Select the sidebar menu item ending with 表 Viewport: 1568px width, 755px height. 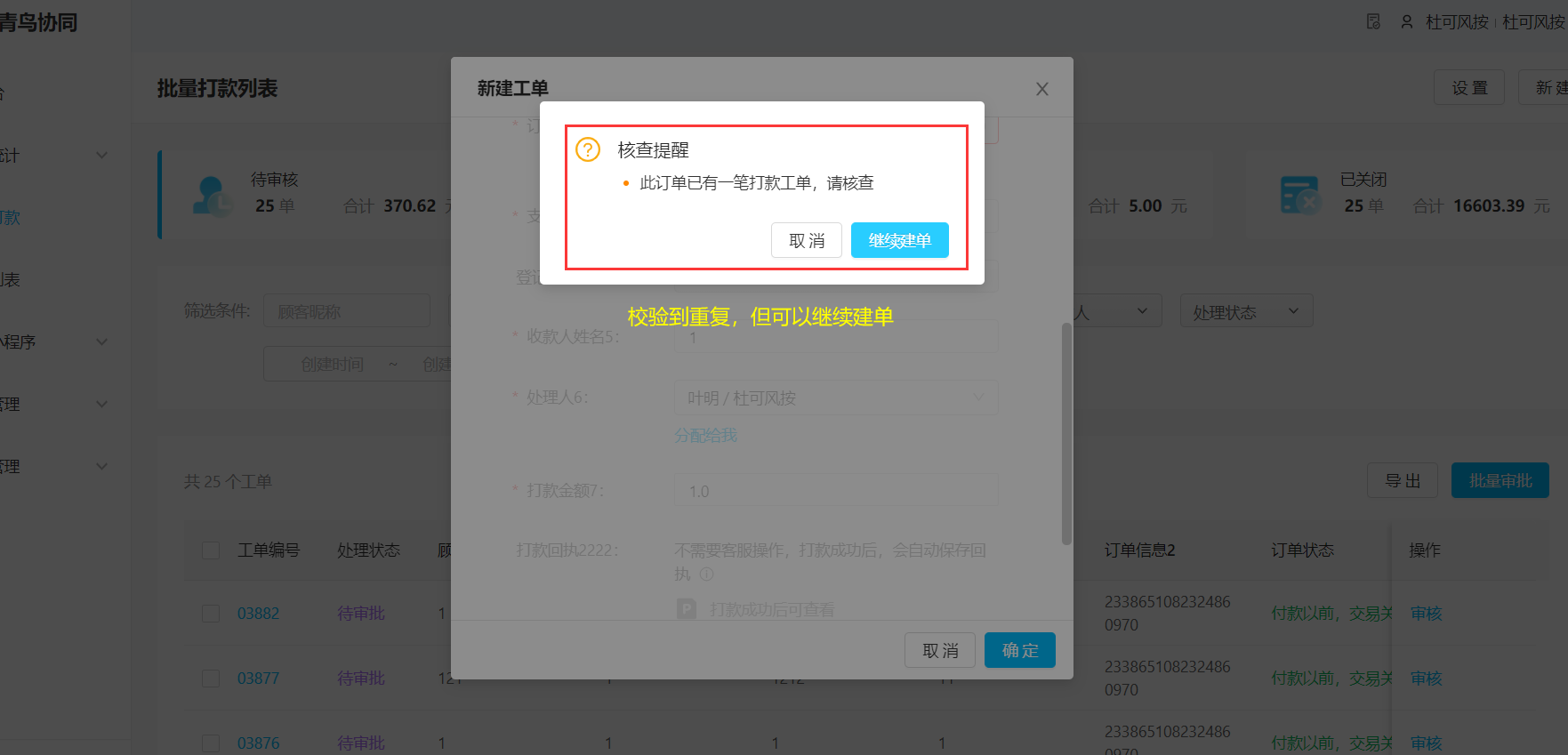10,279
